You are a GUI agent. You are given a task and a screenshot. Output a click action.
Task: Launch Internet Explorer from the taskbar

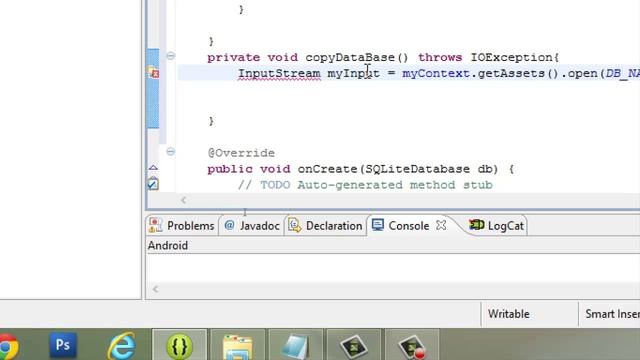[x=121, y=346]
